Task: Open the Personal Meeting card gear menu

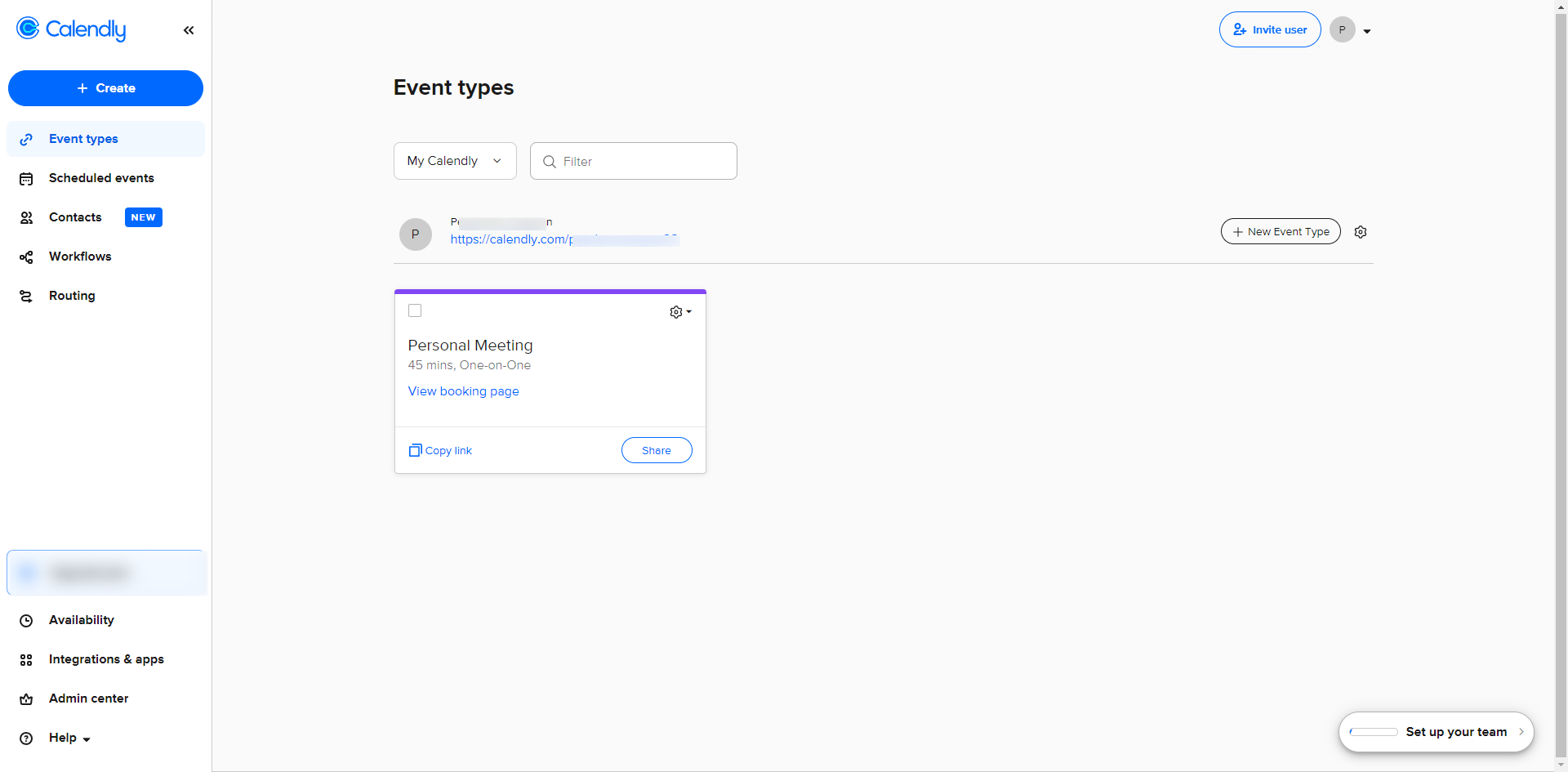Action: [680, 312]
